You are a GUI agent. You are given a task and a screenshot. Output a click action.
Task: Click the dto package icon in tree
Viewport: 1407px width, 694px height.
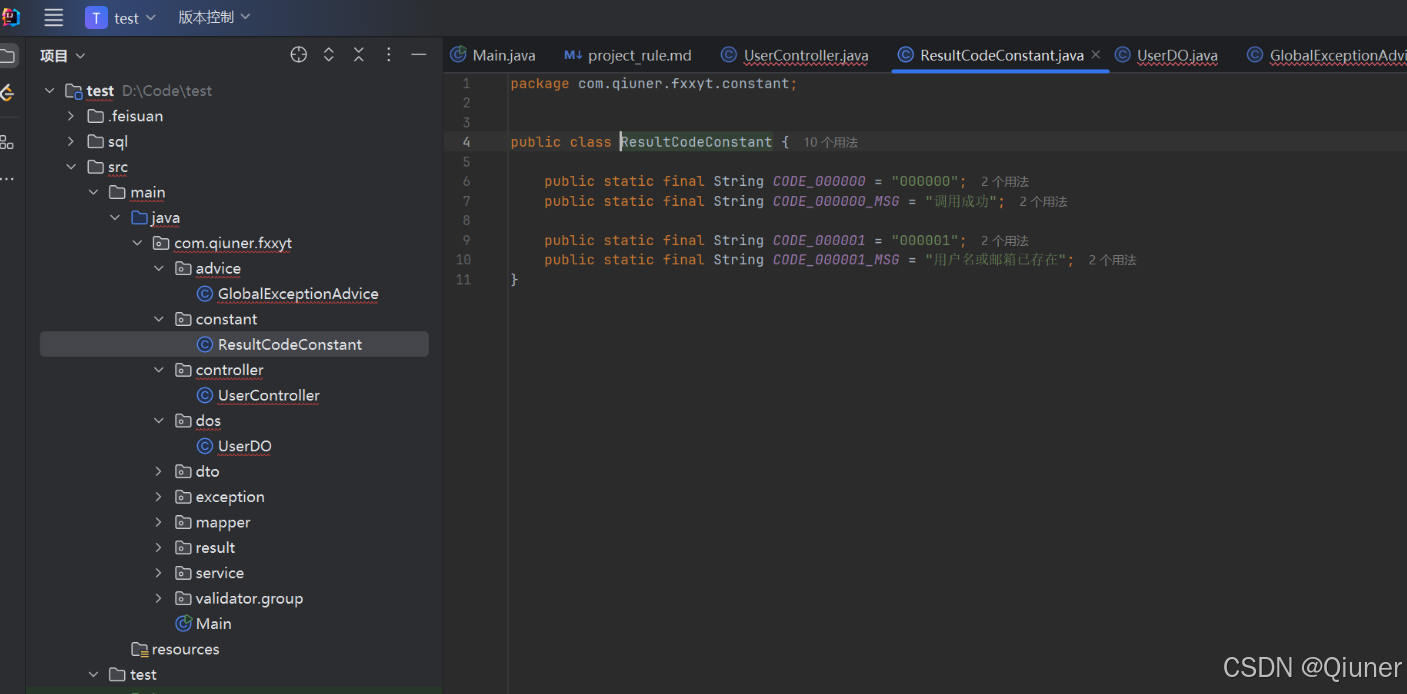pos(183,472)
